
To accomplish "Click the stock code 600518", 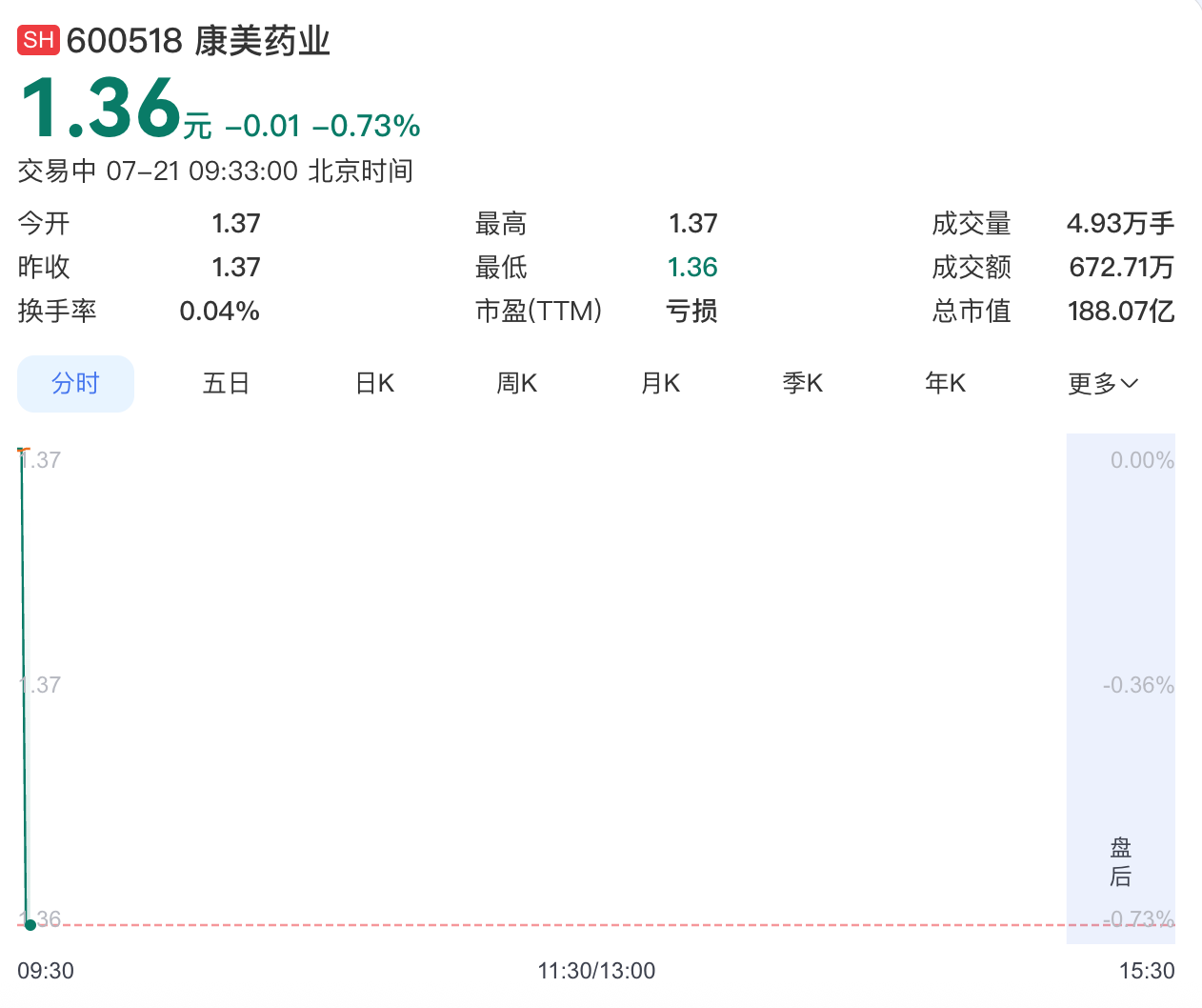I will point(125,41).
